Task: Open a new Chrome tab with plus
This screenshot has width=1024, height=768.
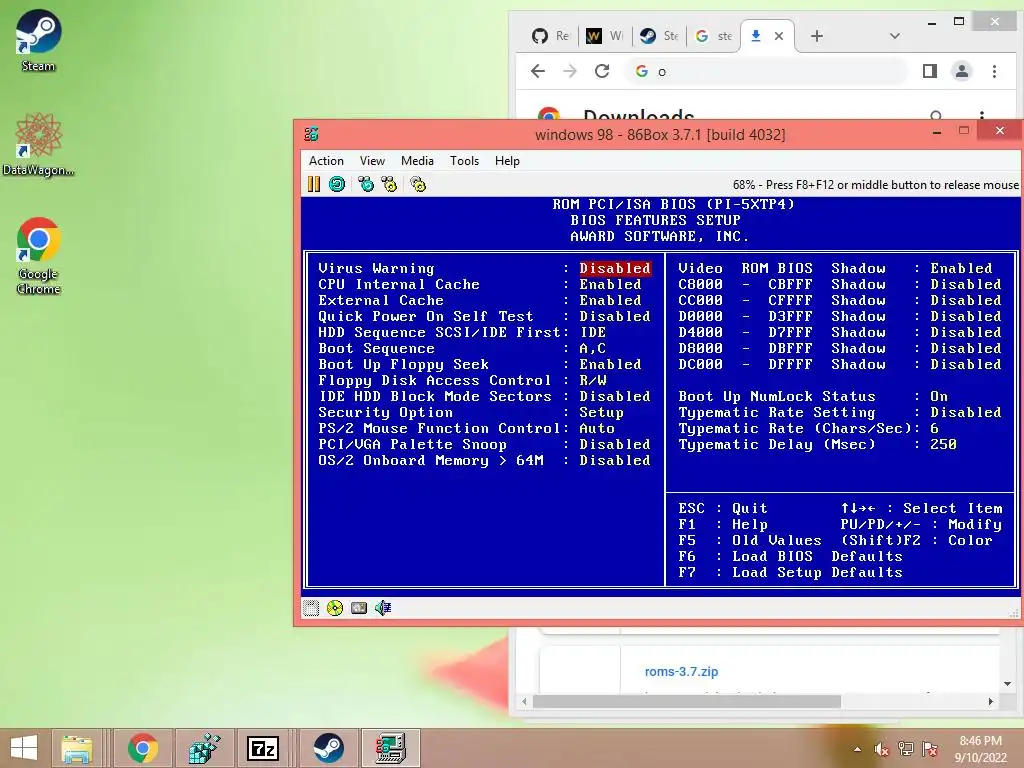Action: pos(816,36)
